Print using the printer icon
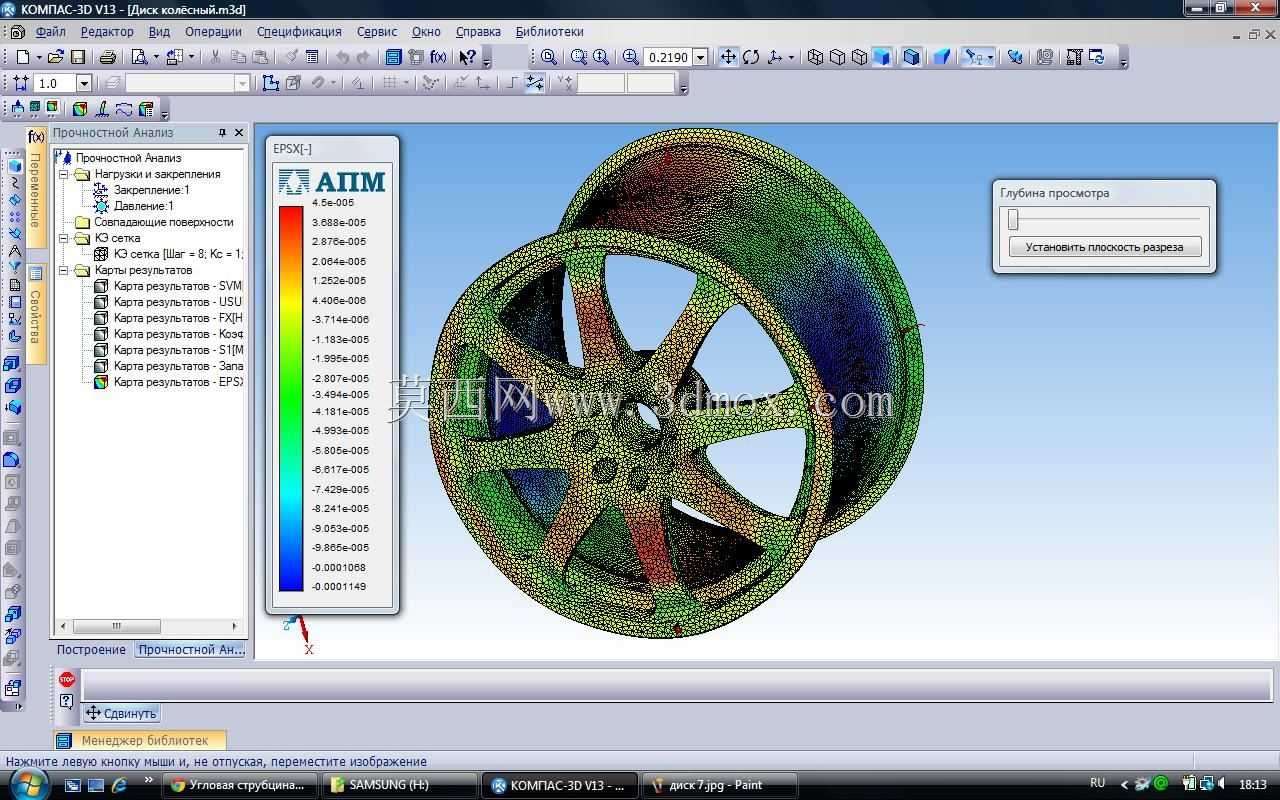This screenshot has width=1280, height=800. [108, 57]
